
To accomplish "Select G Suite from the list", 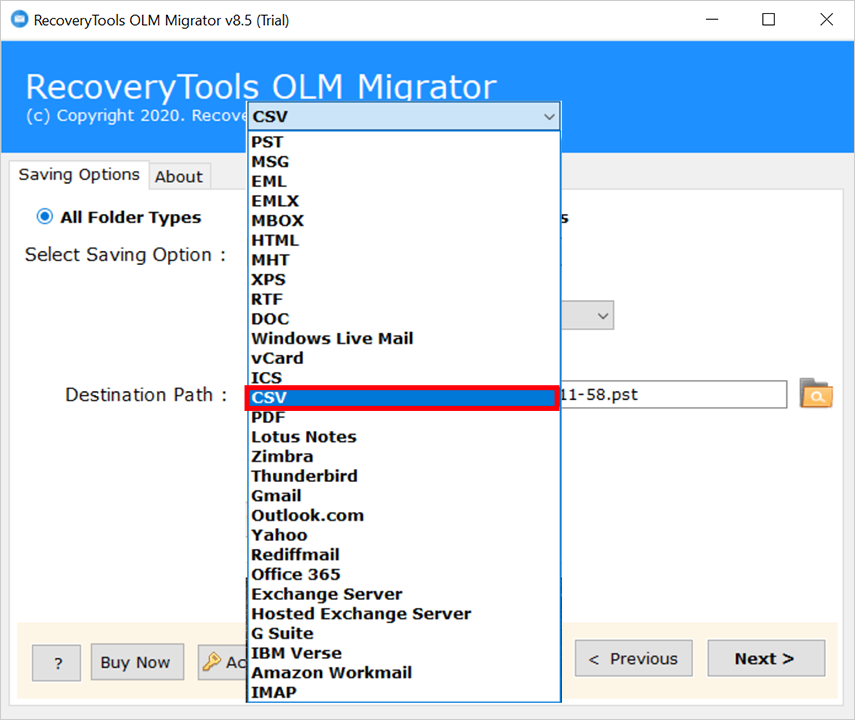I will (404, 633).
